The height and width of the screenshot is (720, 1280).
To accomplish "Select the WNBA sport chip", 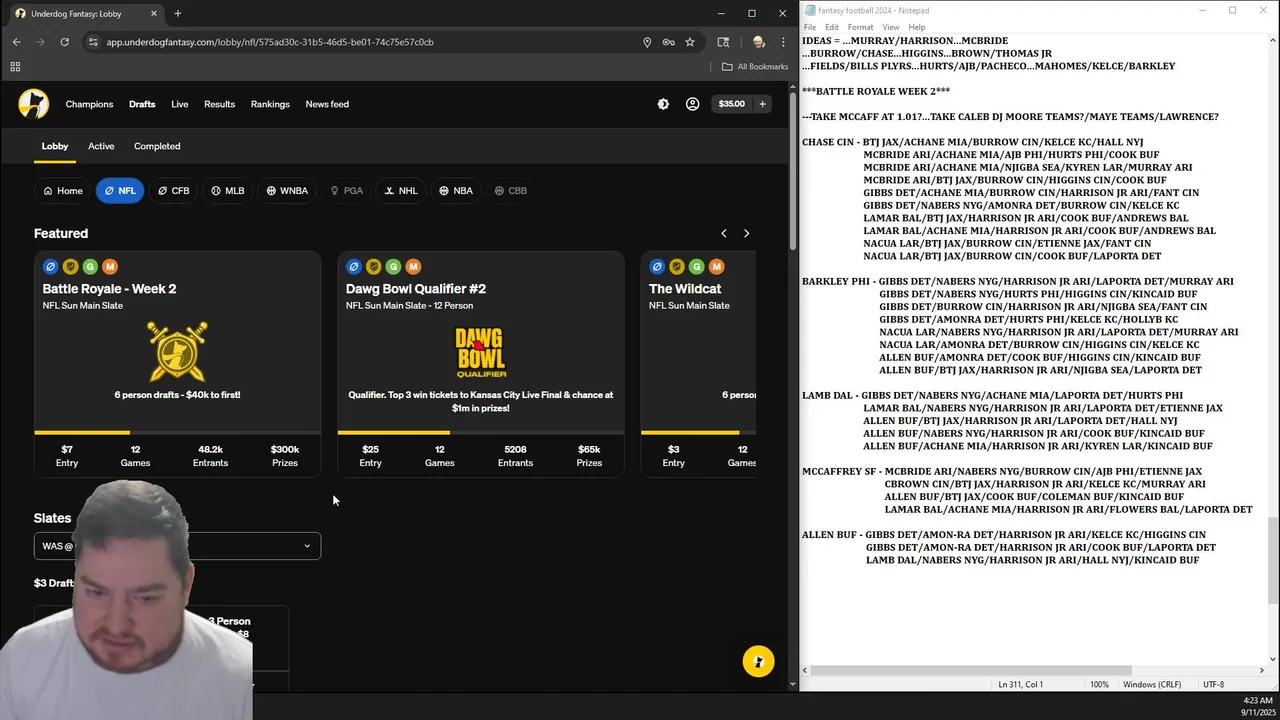I will click(x=287, y=190).
